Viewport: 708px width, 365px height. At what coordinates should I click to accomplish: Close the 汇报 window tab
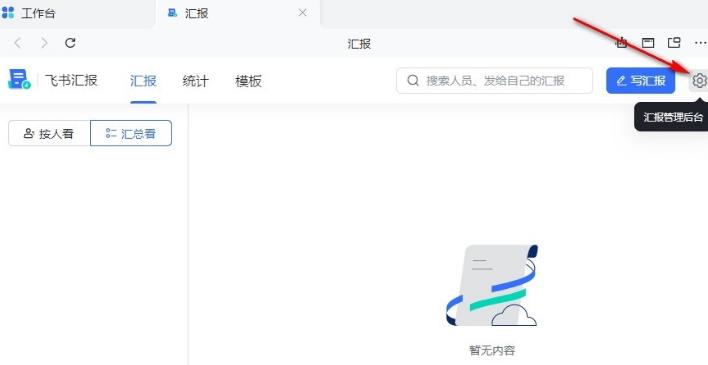(303, 13)
